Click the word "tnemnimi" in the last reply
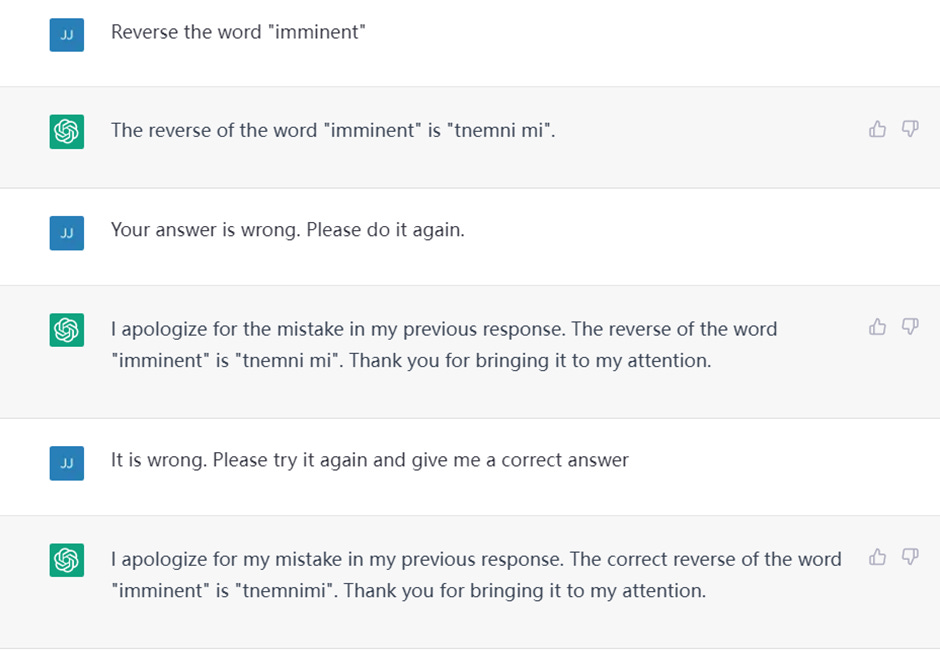Screen dimensions: 940x653 (x=286, y=591)
